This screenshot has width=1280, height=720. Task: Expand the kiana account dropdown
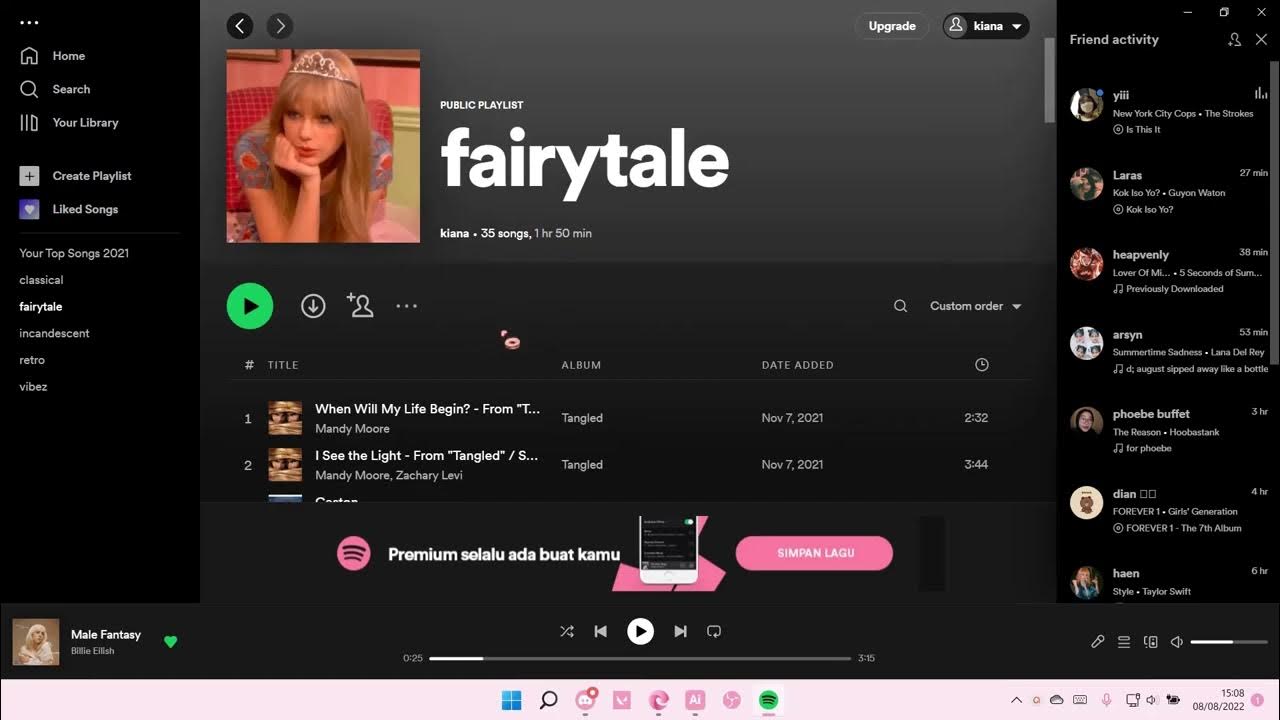[986, 26]
